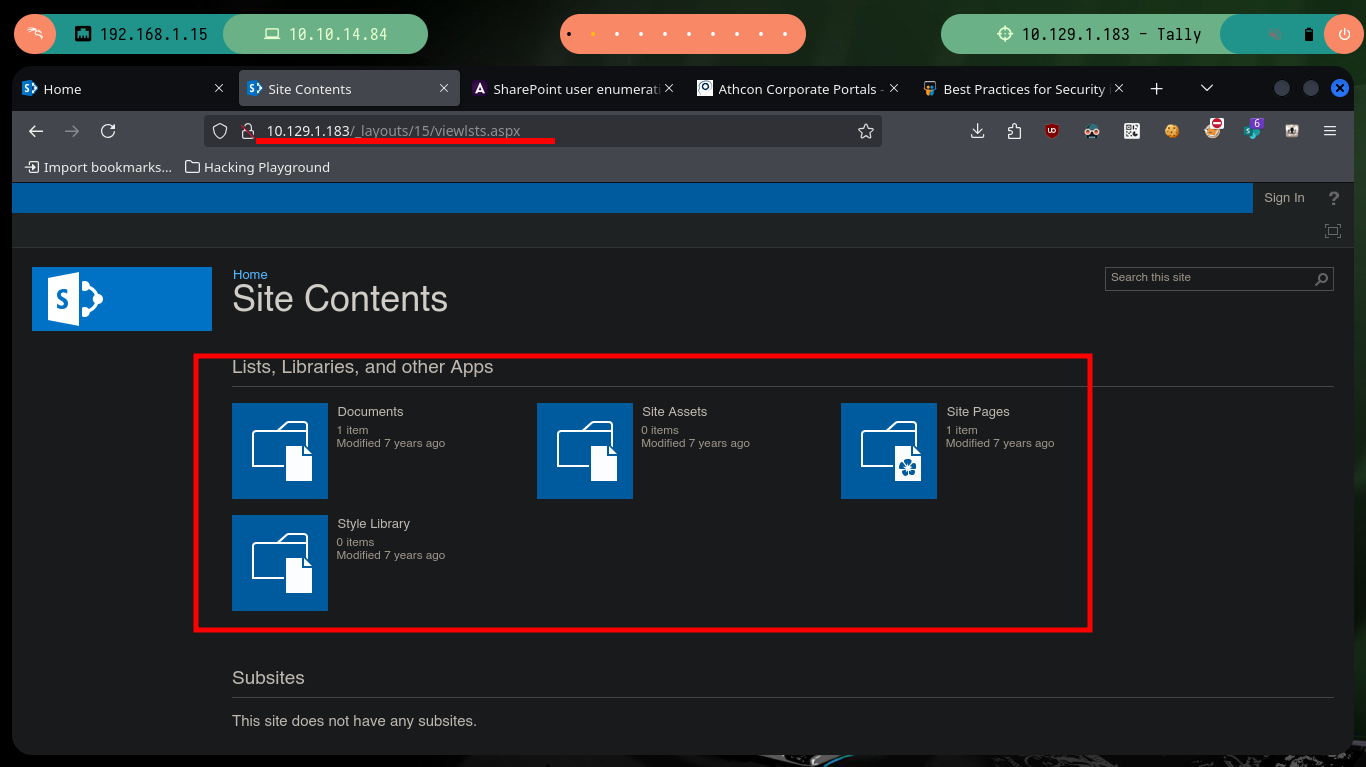Open the extensions puzzle icon
The height and width of the screenshot is (767, 1366).
pos(1014,131)
